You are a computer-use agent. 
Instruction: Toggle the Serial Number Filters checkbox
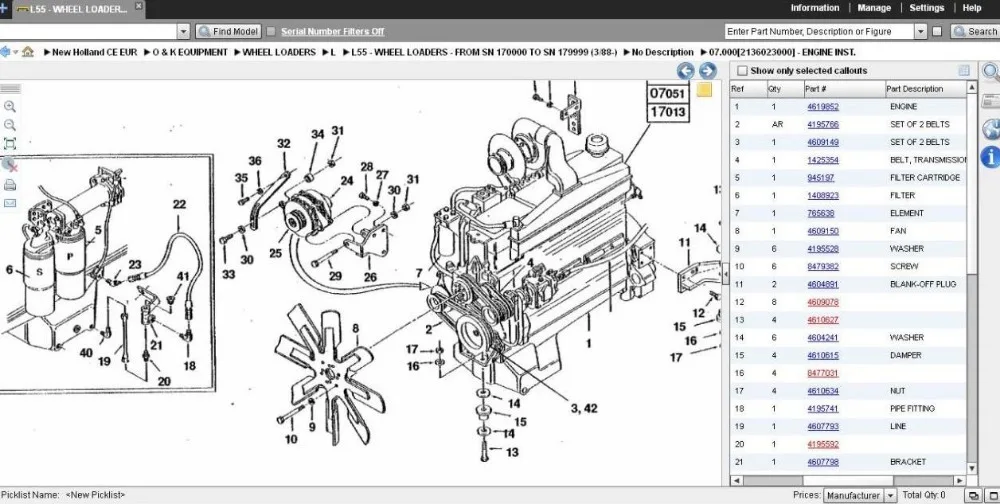[270, 31]
